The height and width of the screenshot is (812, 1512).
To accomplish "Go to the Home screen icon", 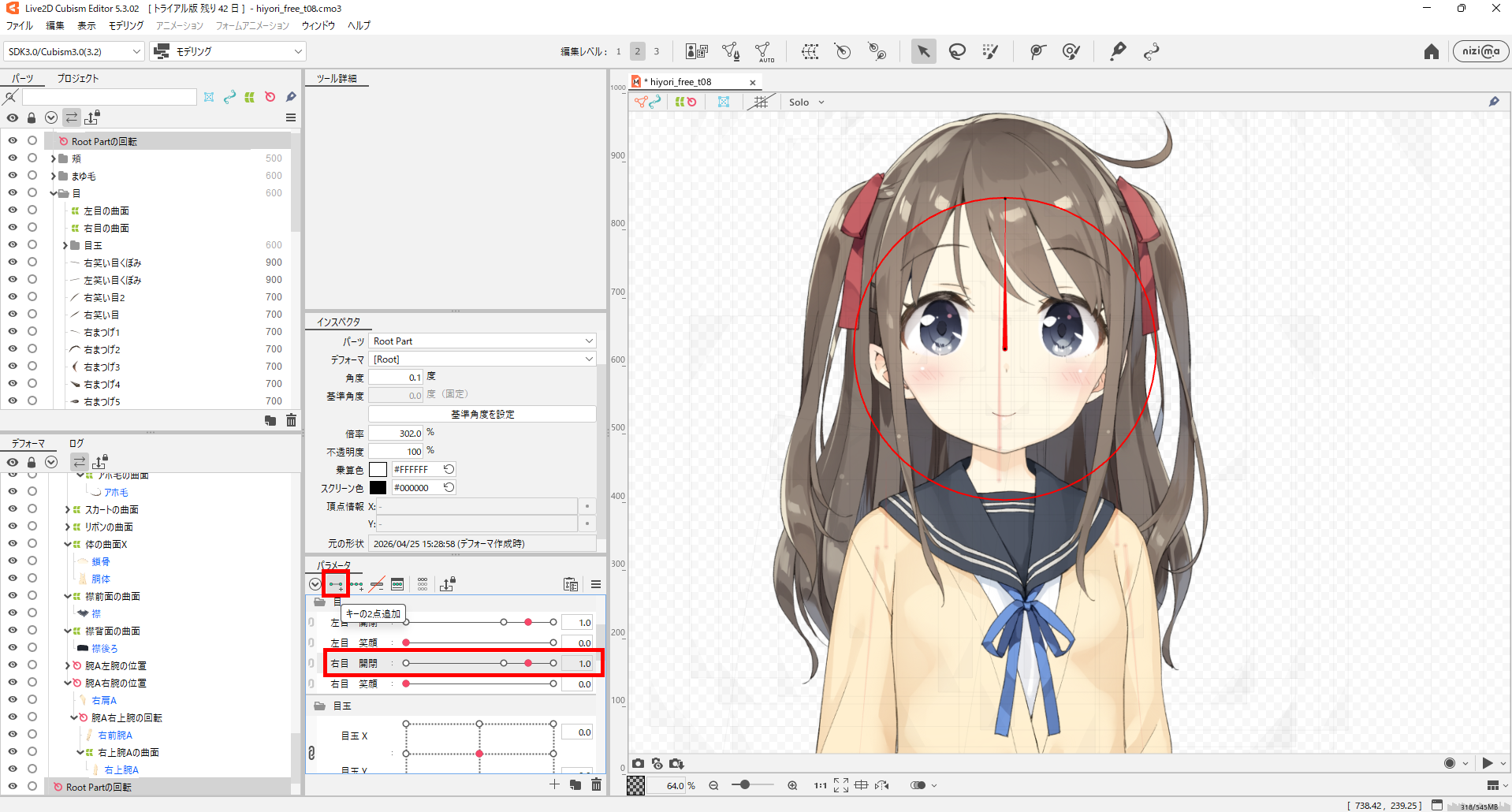I will click(x=1432, y=52).
